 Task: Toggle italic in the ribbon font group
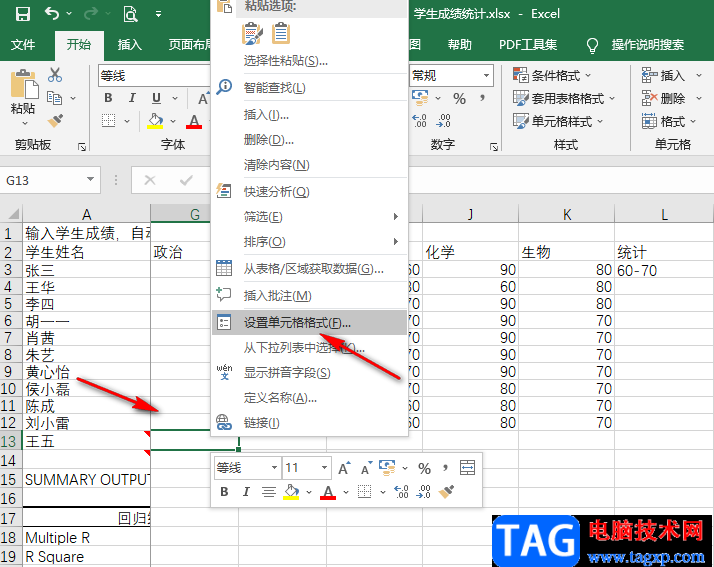coord(132,97)
